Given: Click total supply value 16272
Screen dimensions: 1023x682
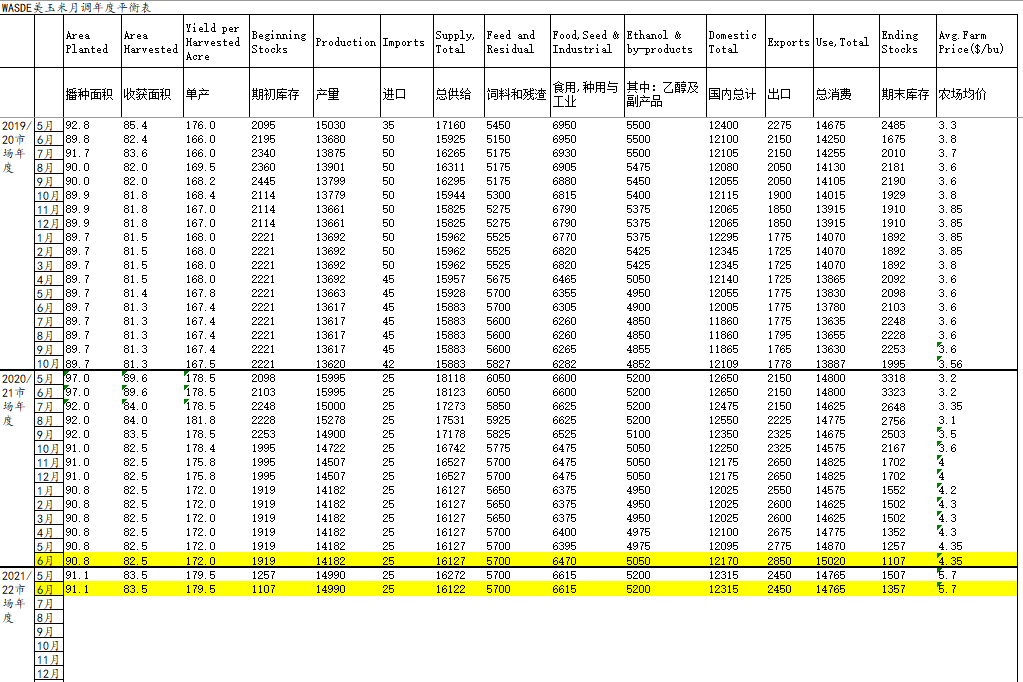Looking at the screenshot, I should click(x=450, y=575).
